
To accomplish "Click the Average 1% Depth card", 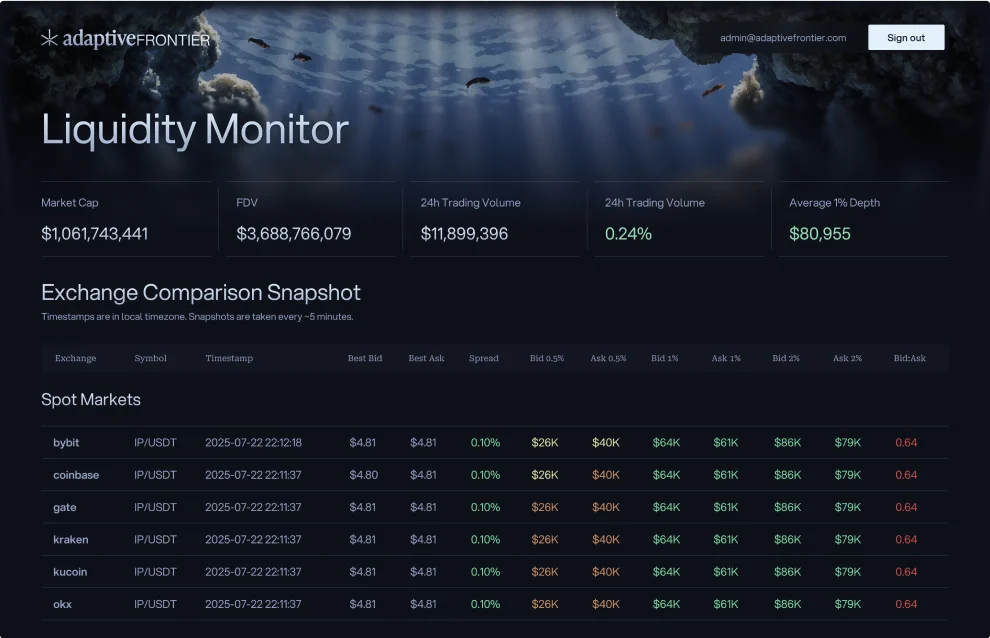I will point(862,219).
